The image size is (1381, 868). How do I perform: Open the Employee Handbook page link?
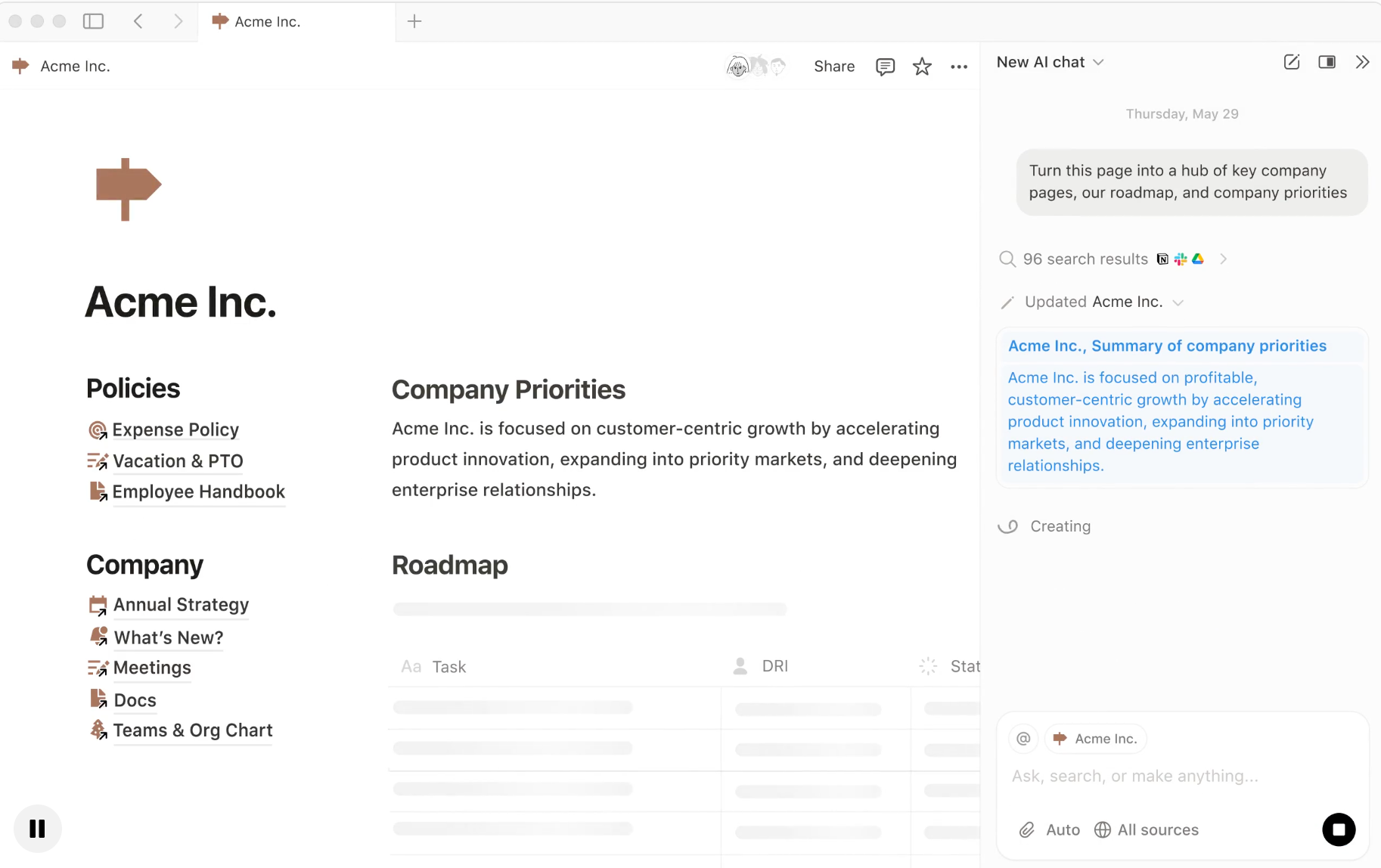[x=198, y=492]
